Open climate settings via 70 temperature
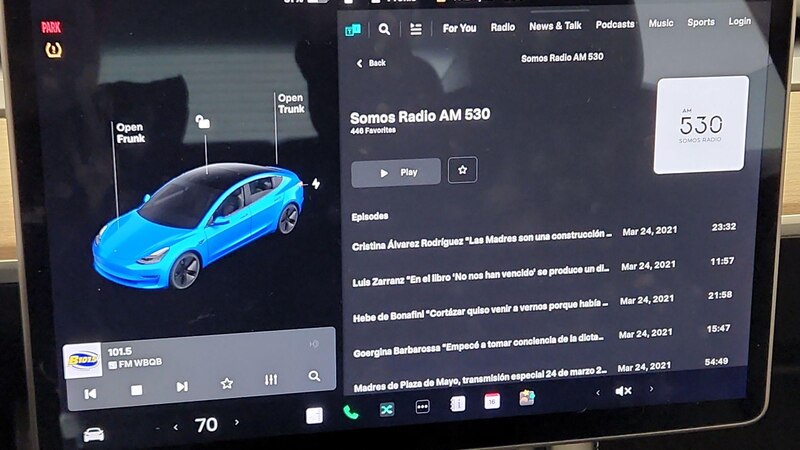Screen dimensions: 800x450 coord(206,424)
